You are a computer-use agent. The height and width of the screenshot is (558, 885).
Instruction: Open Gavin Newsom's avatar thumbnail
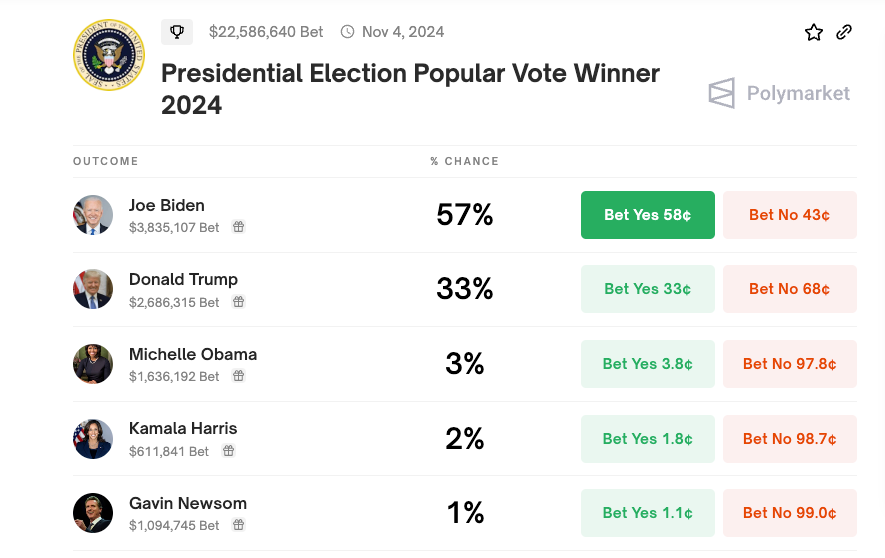coord(93,513)
